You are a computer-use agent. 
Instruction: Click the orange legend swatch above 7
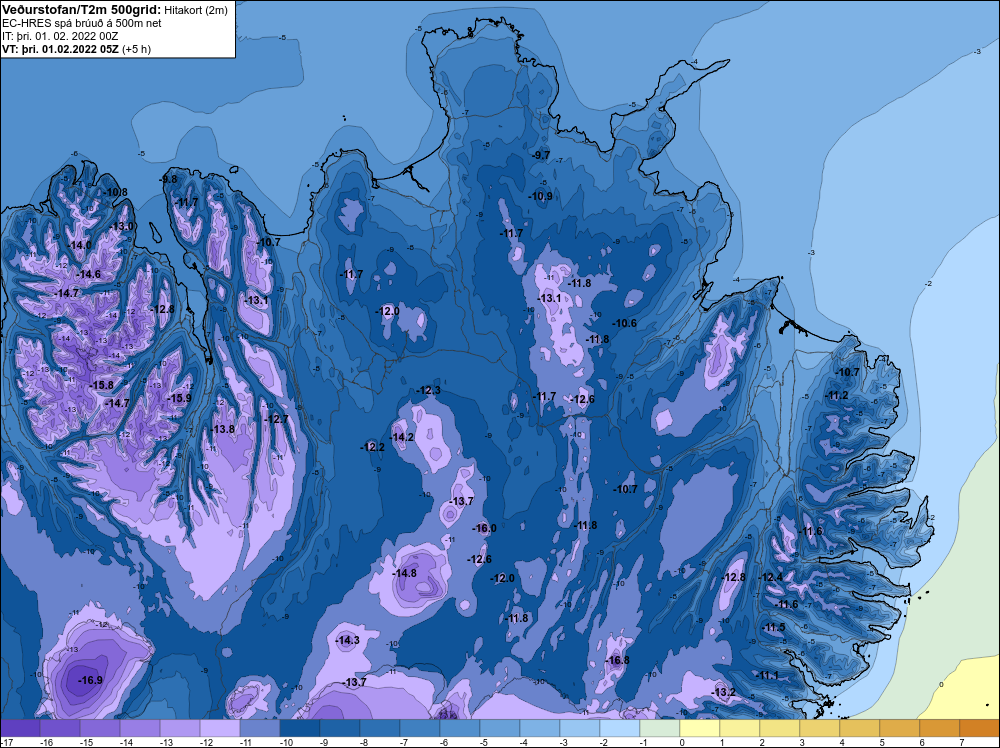(980, 728)
